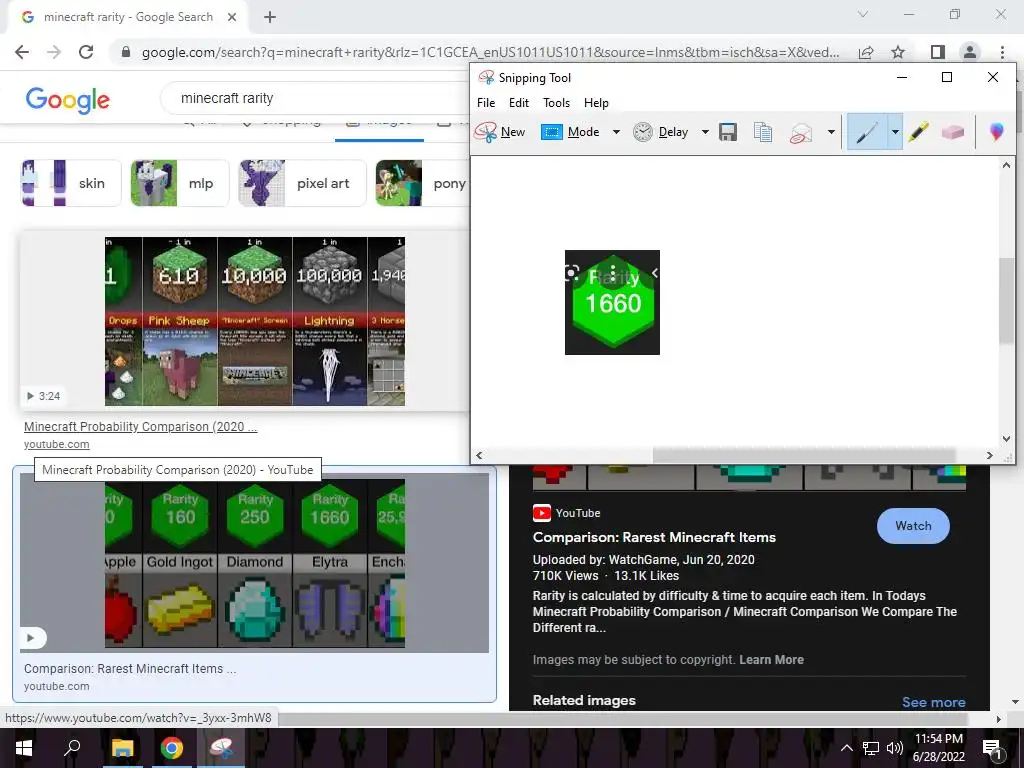This screenshot has width=1024, height=768.
Task: Click scroll-left arrow in Snipping Tool
Action: coord(479,455)
